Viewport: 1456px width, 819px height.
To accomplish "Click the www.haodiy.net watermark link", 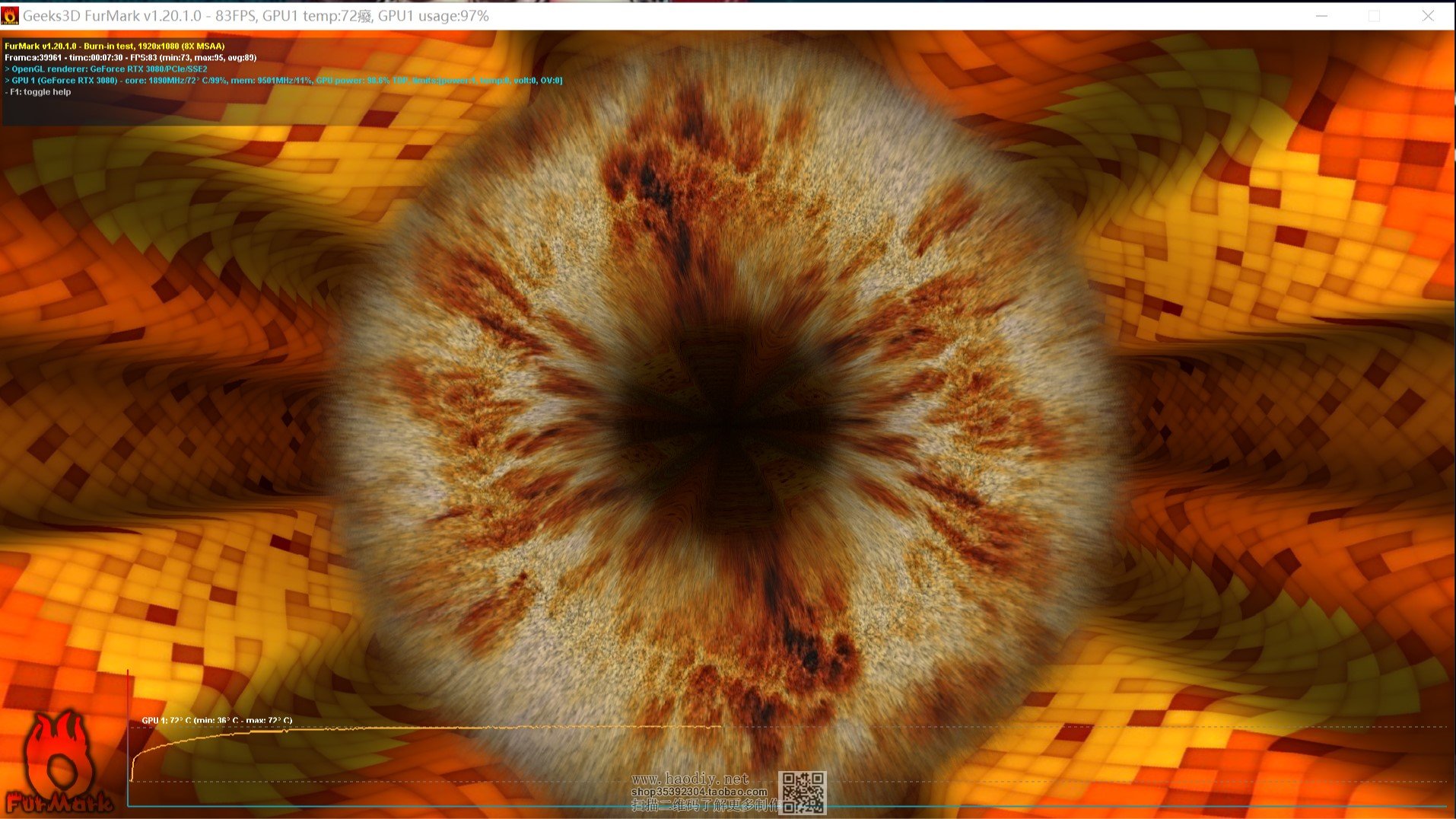I will pyautogui.click(x=690, y=779).
